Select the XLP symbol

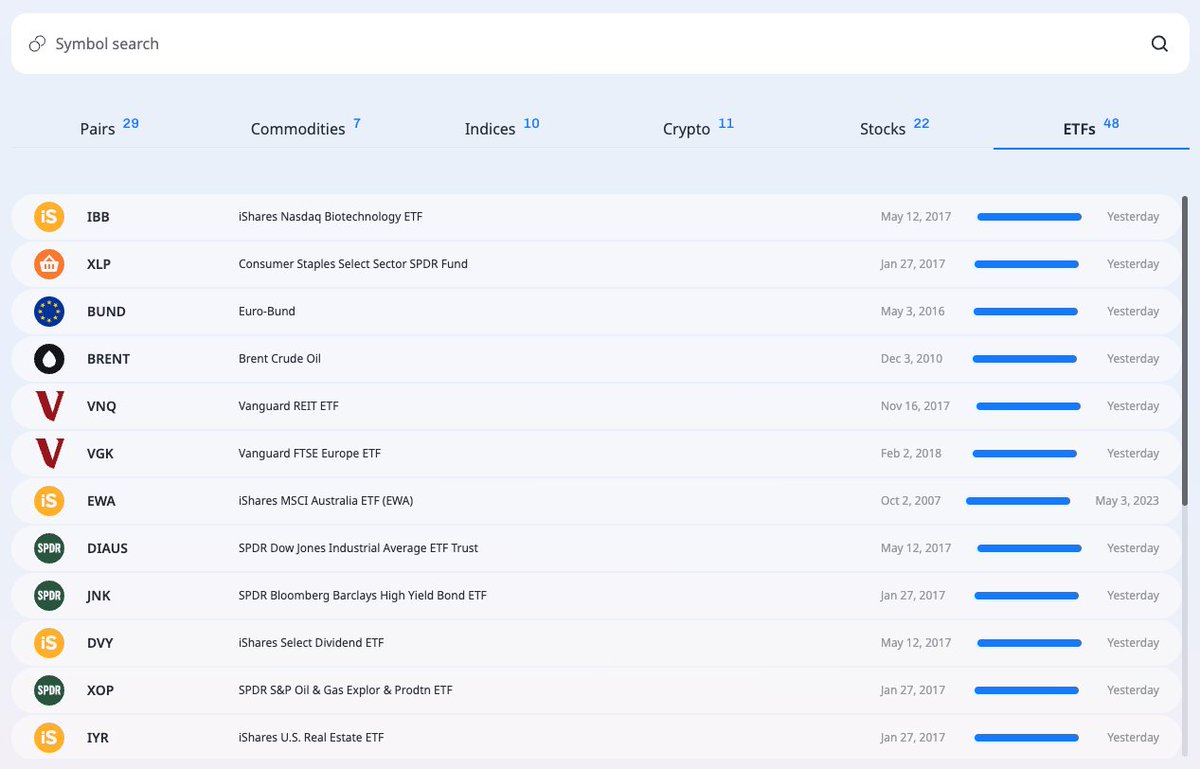point(99,264)
